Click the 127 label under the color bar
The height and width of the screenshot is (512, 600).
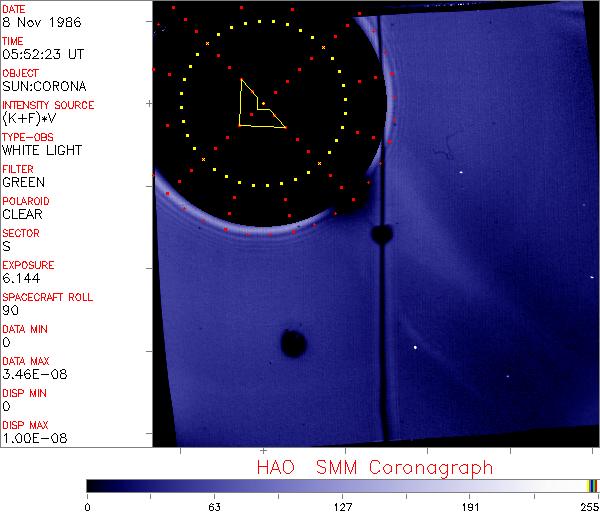[x=342, y=506]
